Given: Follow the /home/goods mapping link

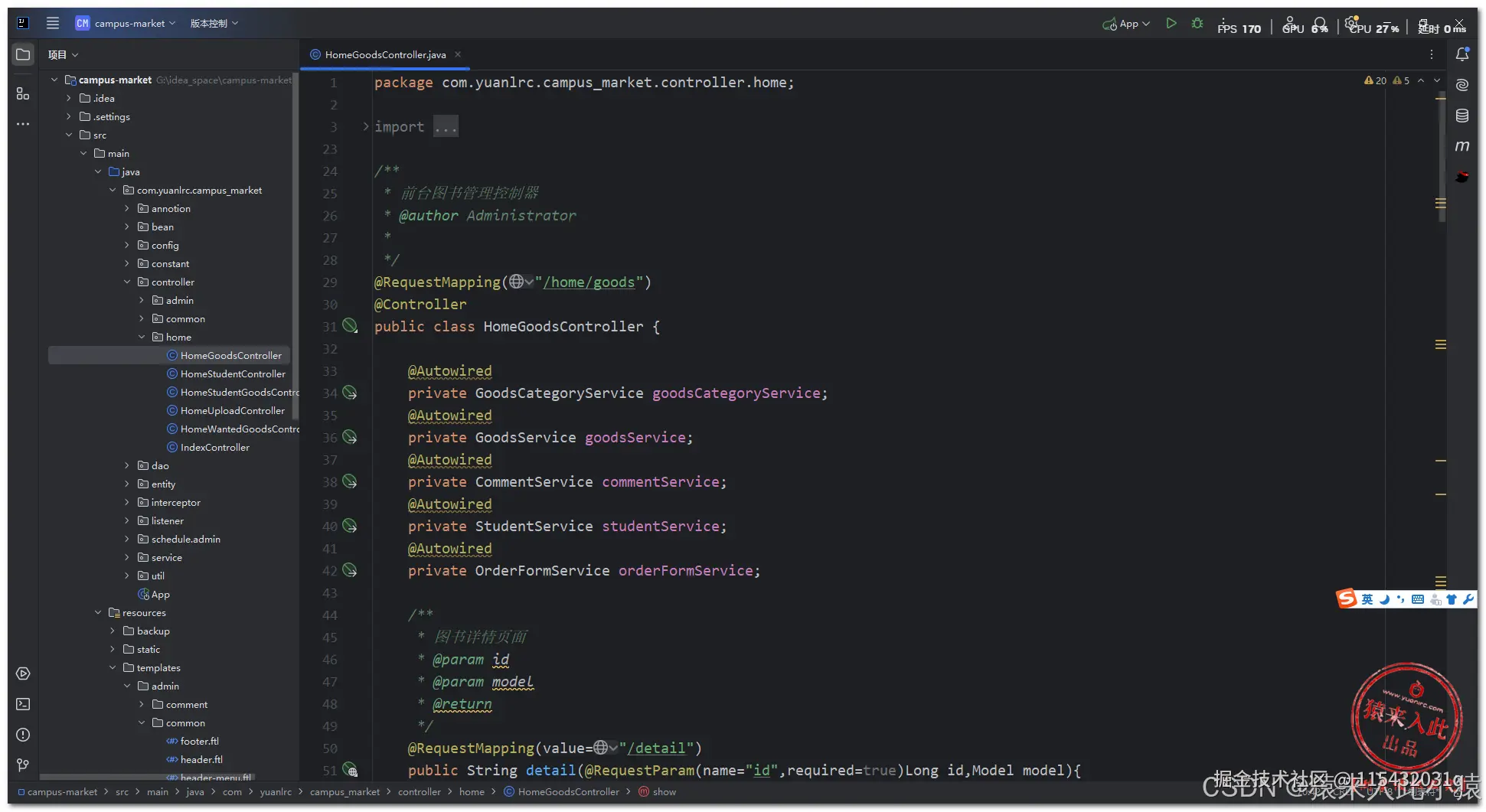Looking at the screenshot, I should coord(589,282).
